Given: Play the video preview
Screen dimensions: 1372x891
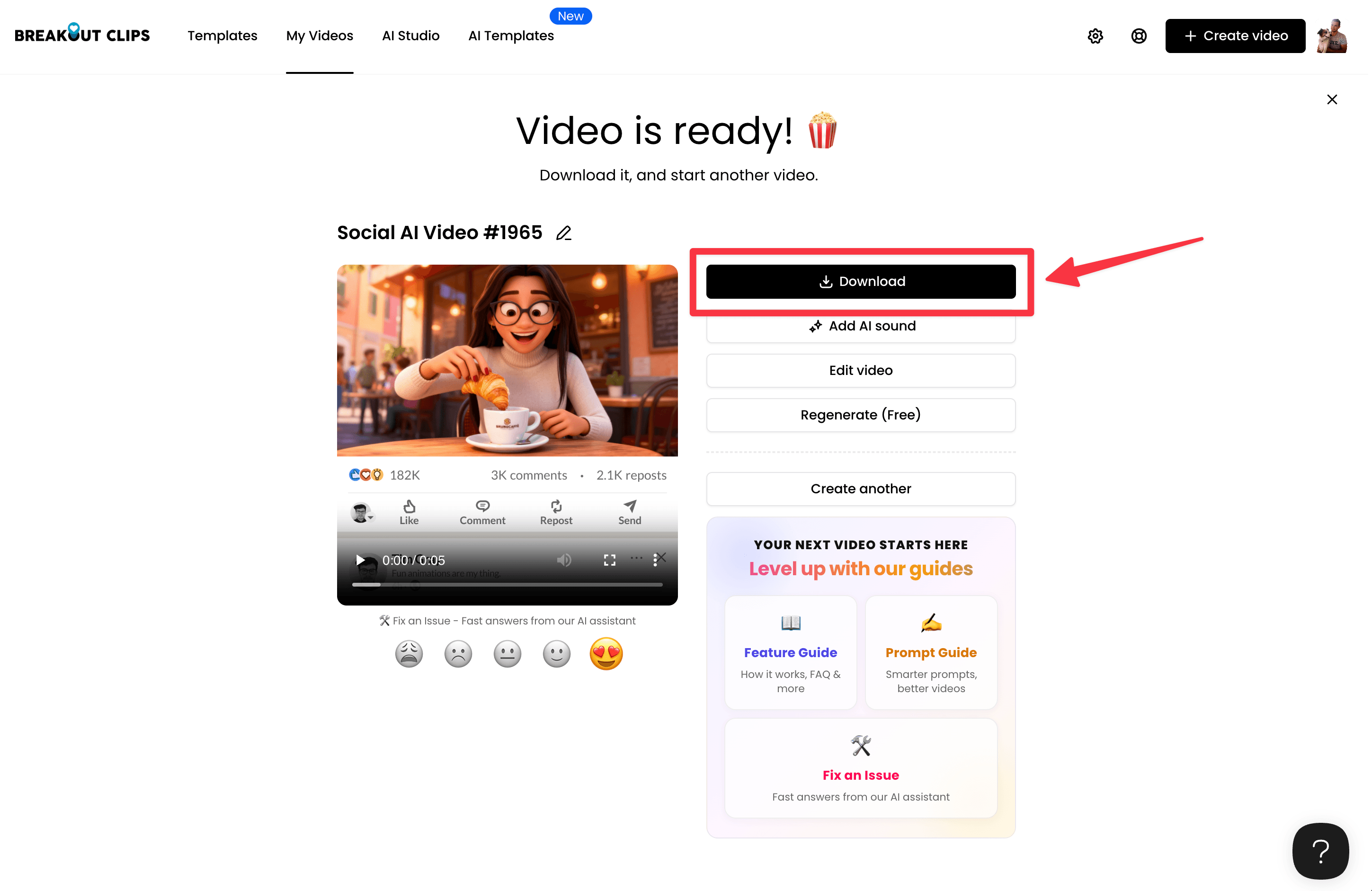Looking at the screenshot, I should (360, 560).
